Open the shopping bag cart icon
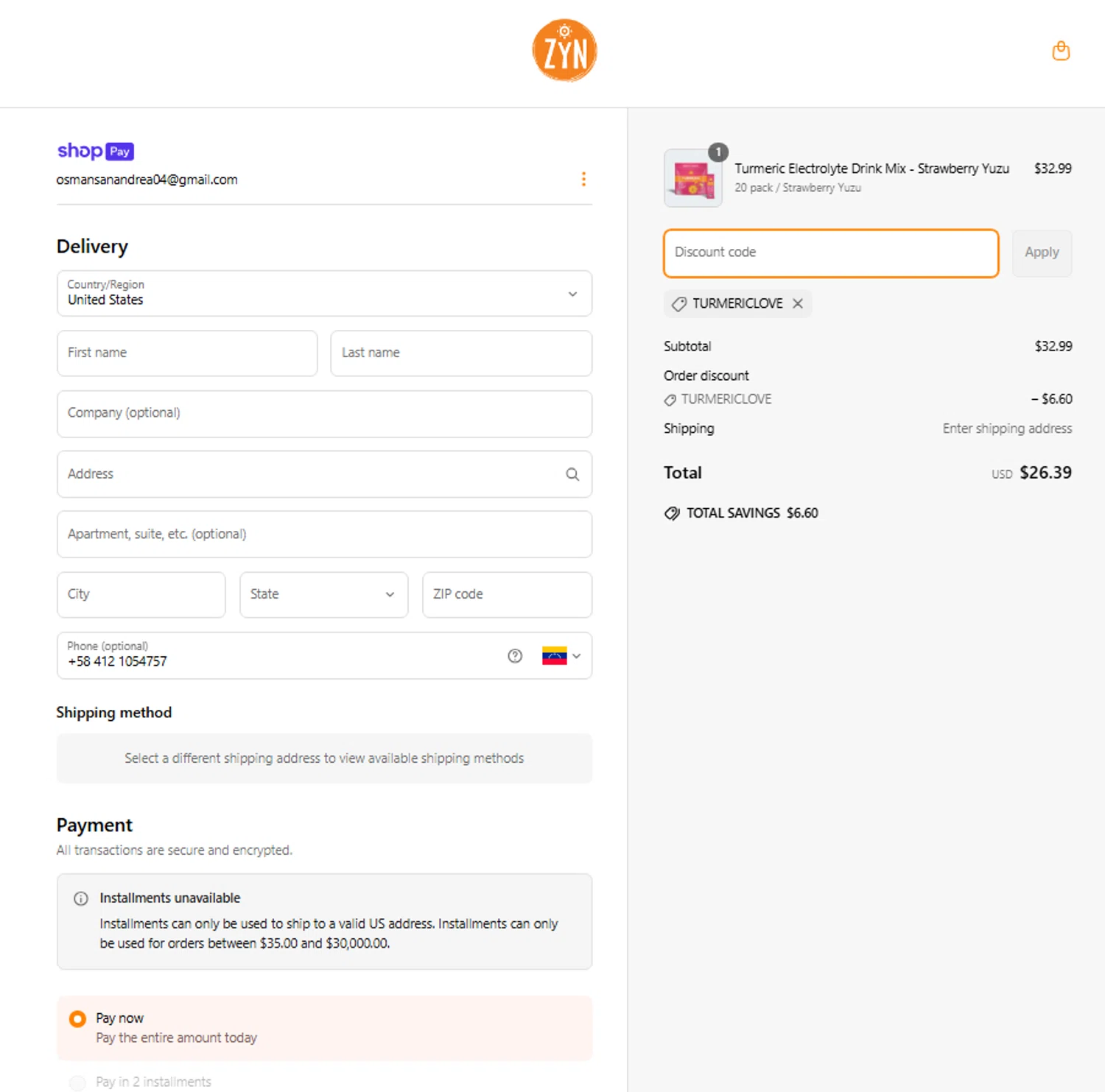This screenshot has width=1105, height=1092. click(1061, 51)
